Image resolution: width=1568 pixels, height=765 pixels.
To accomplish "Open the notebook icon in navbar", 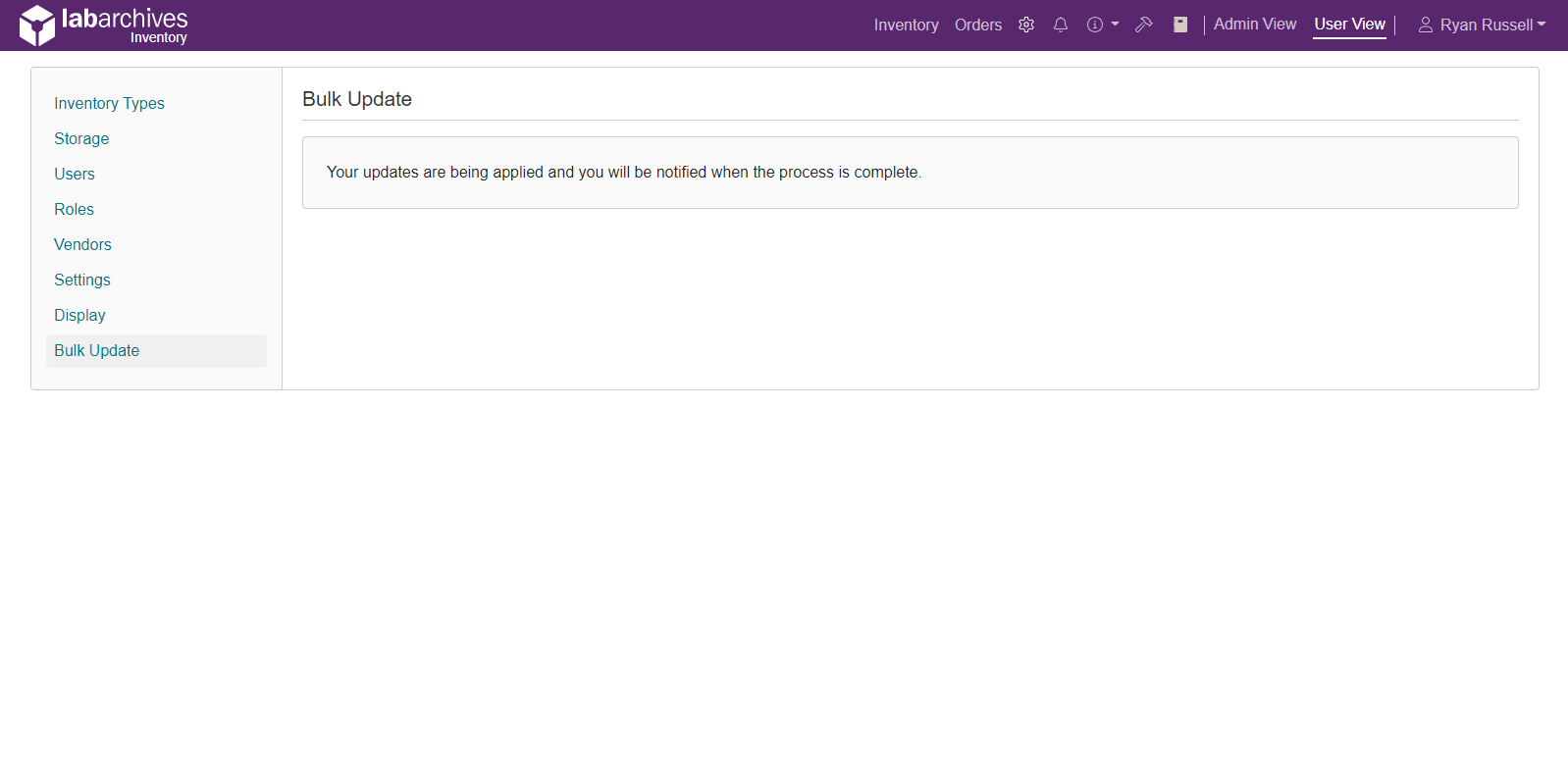I will pyautogui.click(x=1180, y=25).
